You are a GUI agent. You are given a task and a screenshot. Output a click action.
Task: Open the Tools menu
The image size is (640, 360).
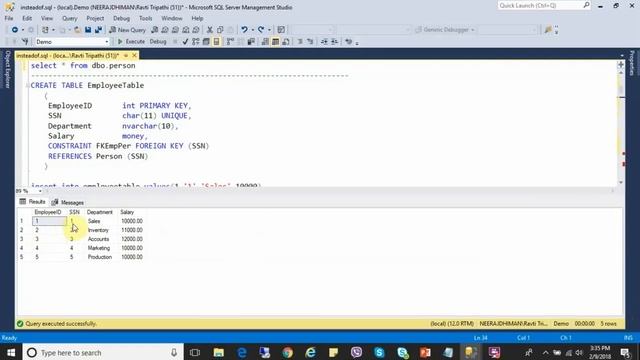click(x=145, y=18)
